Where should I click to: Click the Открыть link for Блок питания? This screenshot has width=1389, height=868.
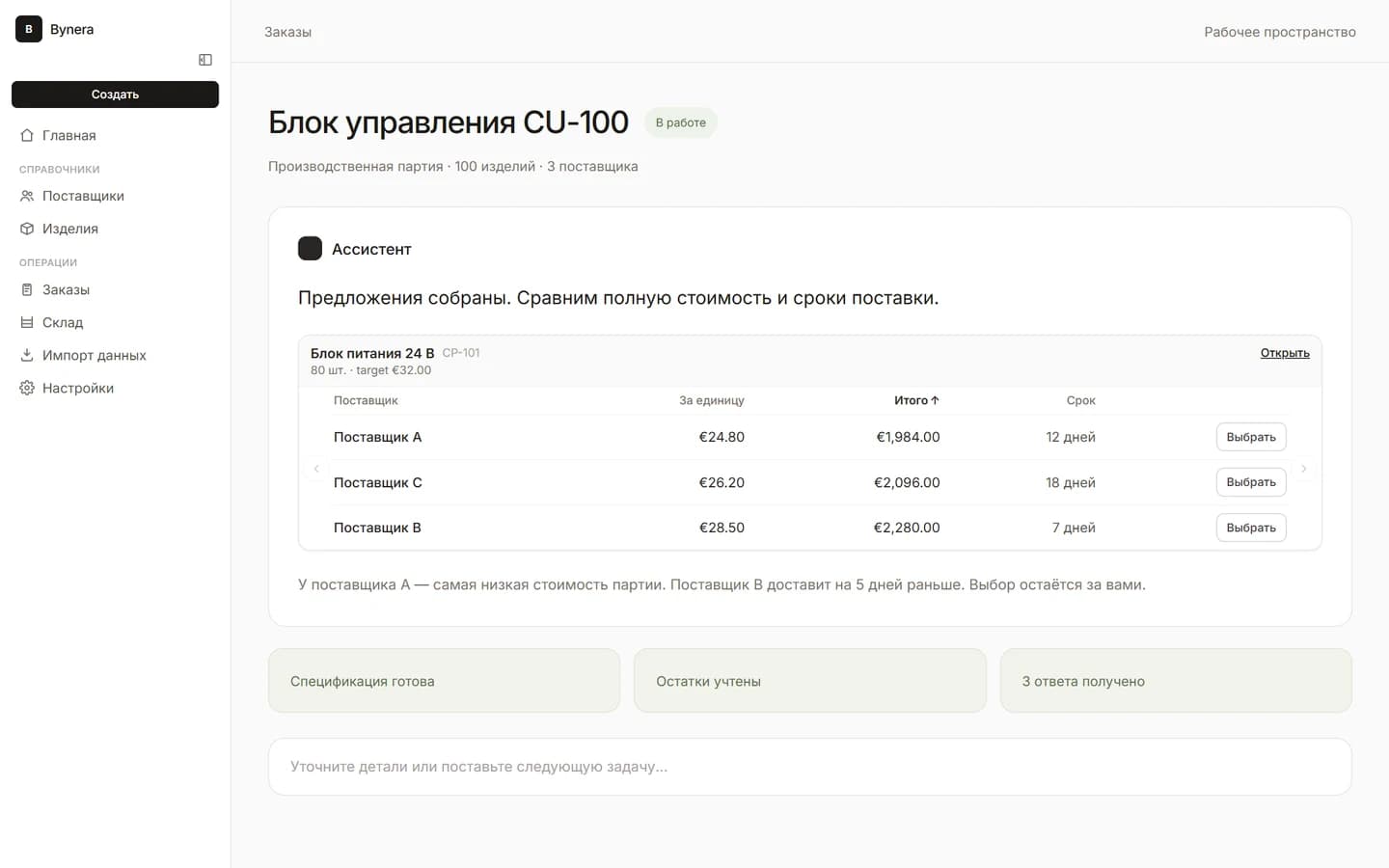coord(1285,353)
